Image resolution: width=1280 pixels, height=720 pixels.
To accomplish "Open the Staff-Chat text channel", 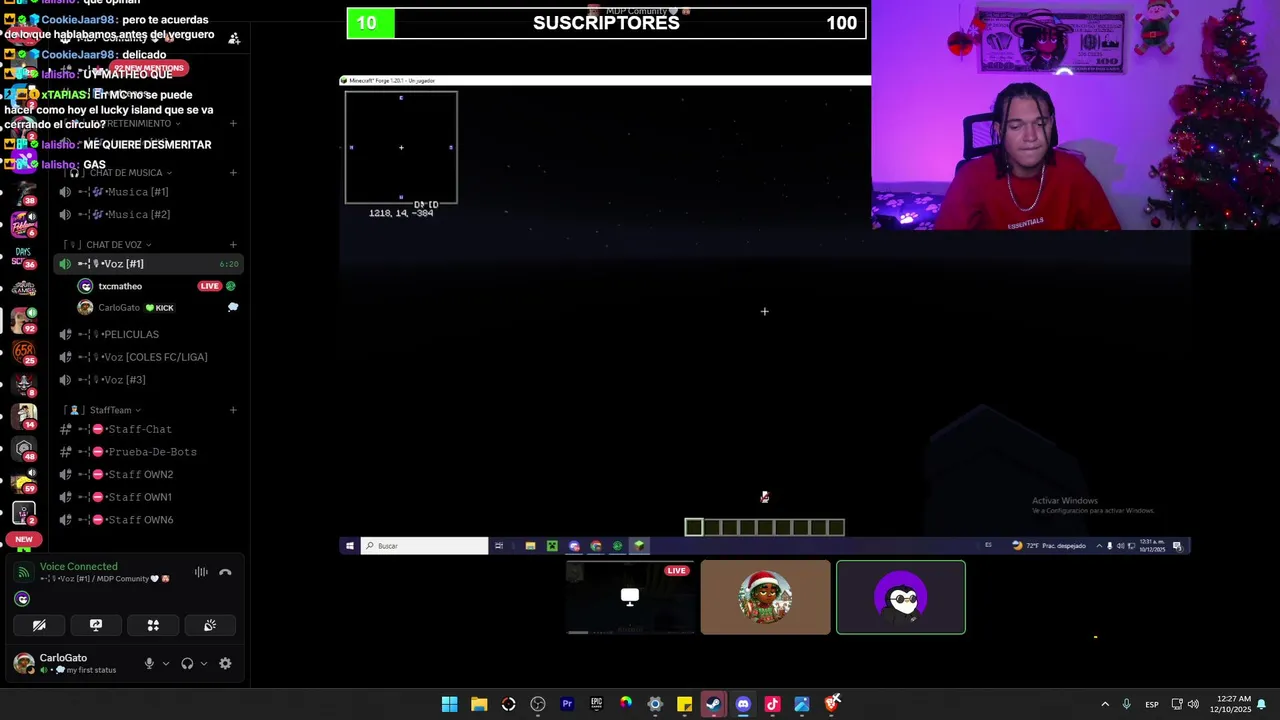I will tap(148, 430).
